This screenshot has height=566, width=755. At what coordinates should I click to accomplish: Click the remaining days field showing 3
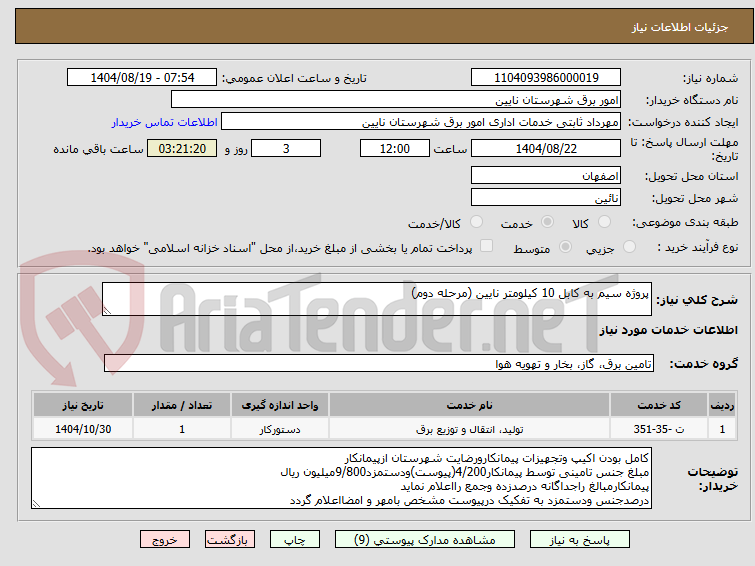point(286,148)
